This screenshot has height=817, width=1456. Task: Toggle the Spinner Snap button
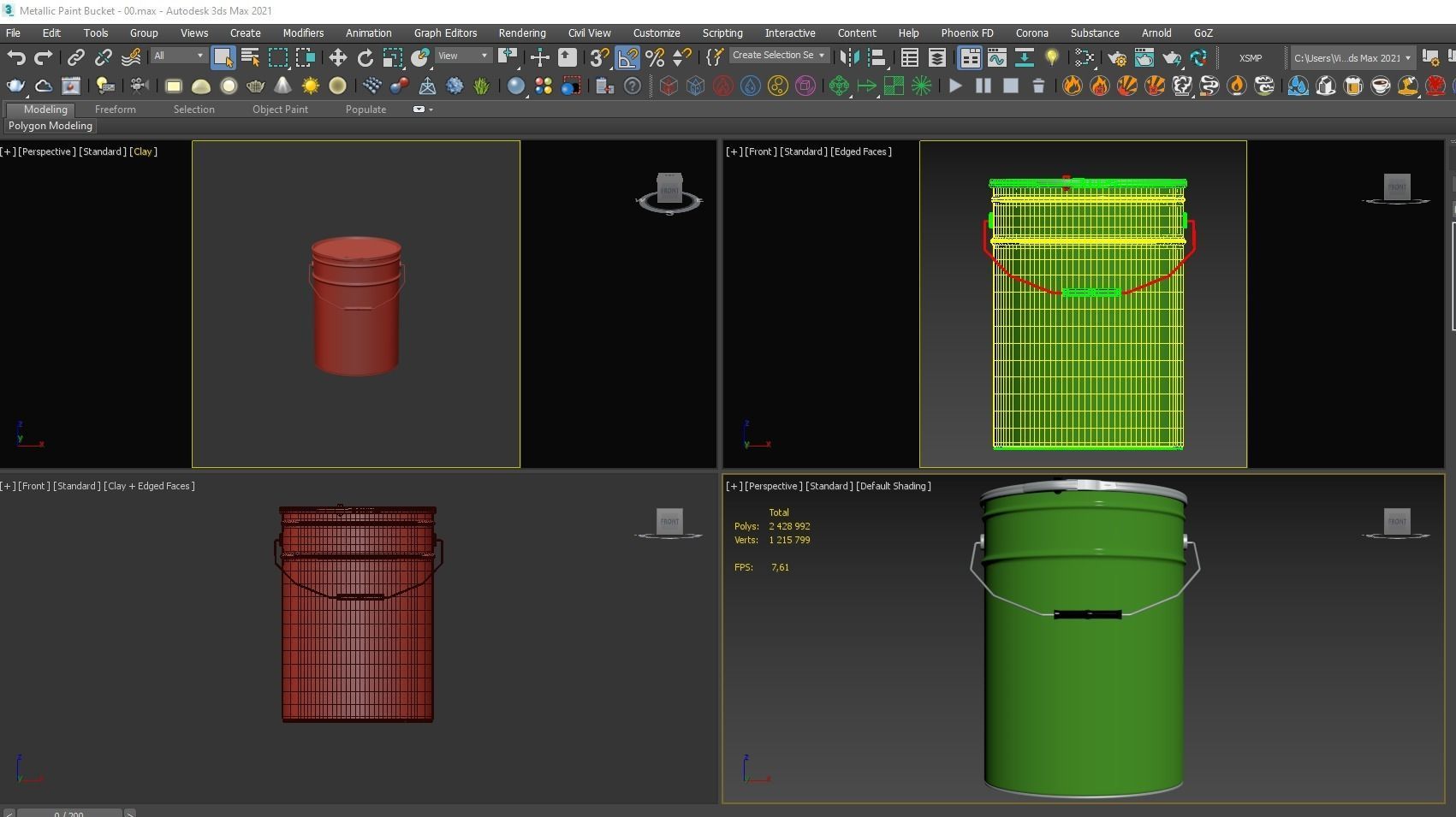(x=682, y=57)
